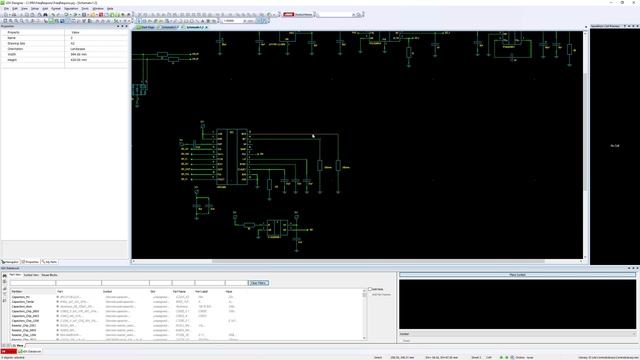The width and height of the screenshot is (640, 360).
Task: Open the grid value combo box in toolbar
Action: point(234,20)
